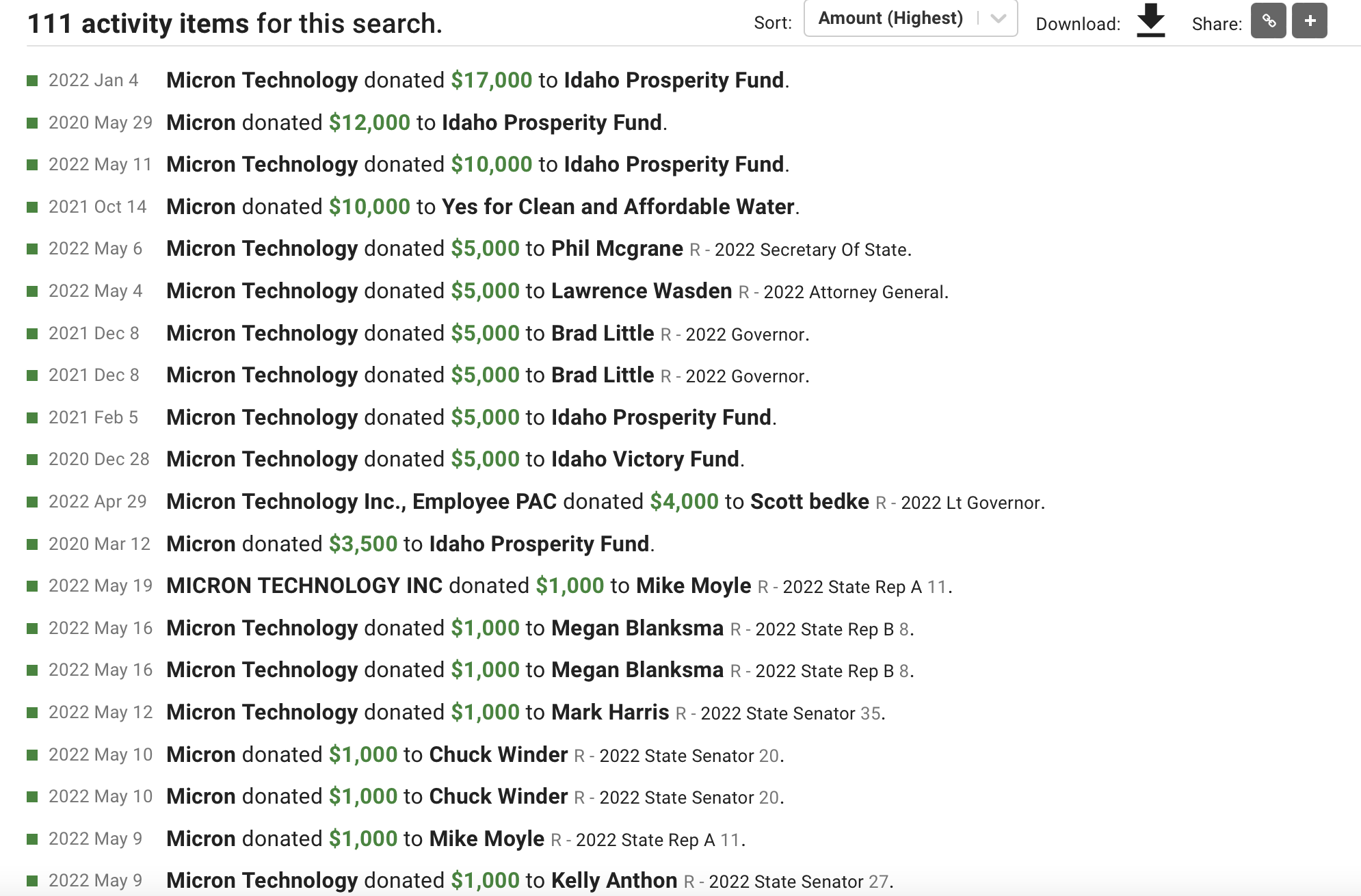
Task: Open the Mark Harris recipient link
Action: pyautogui.click(x=610, y=712)
